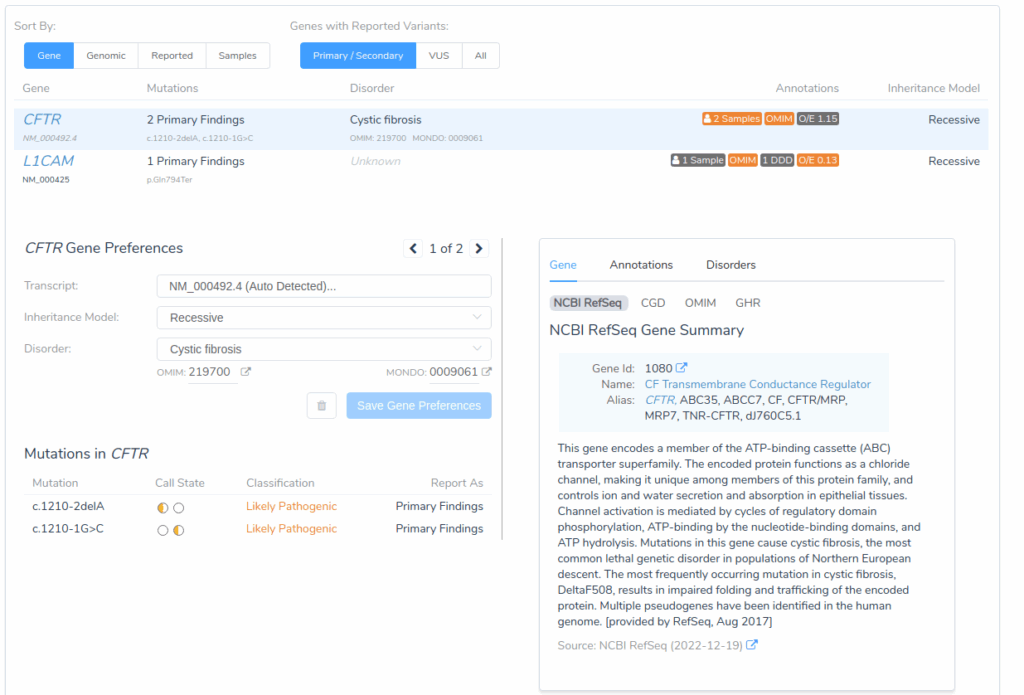Select first call state for c.1210-2delA
Screen dimensions: 1024x695
click(163, 507)
